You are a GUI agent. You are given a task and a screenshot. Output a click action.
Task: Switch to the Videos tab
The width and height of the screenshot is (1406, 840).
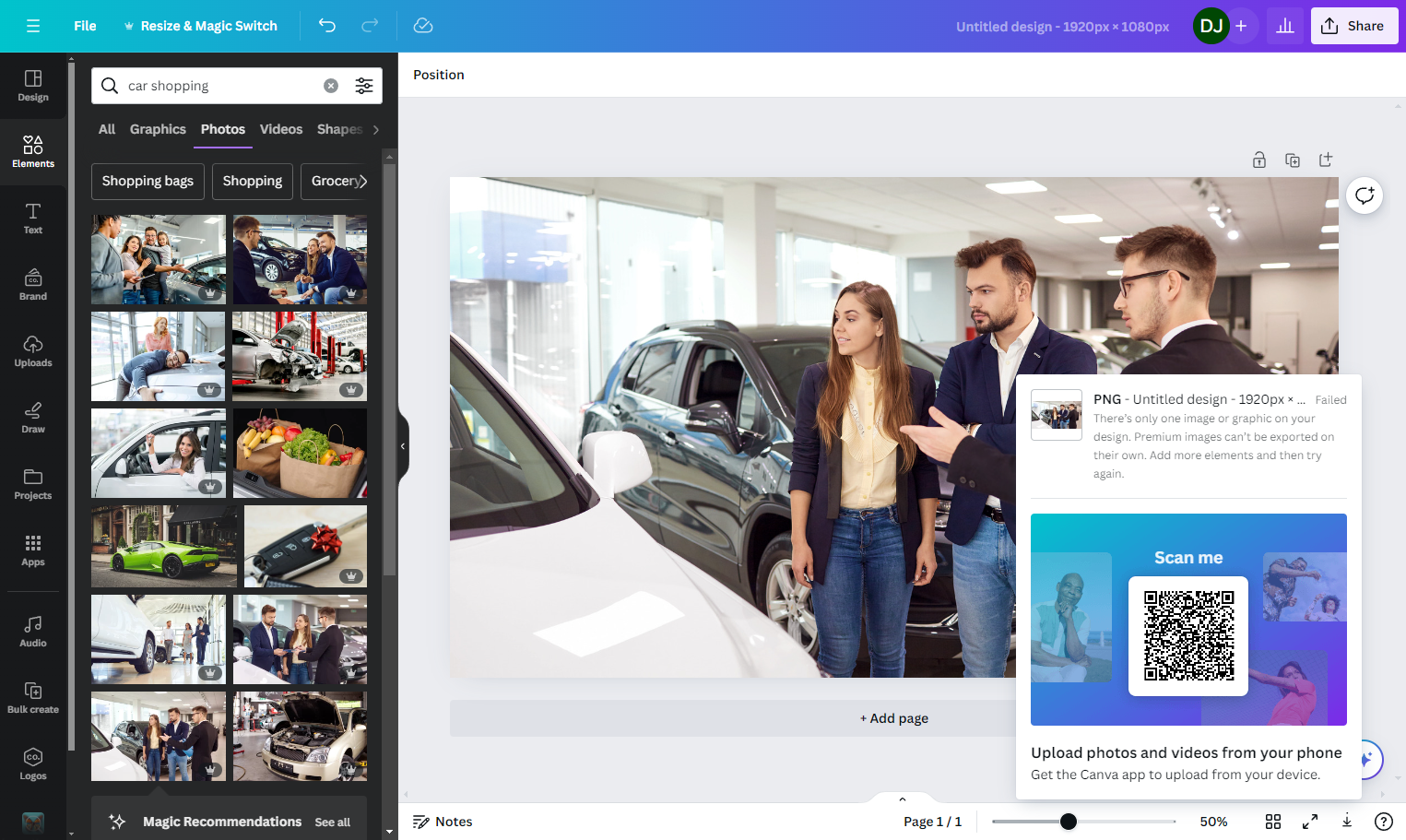pos(281,129)
